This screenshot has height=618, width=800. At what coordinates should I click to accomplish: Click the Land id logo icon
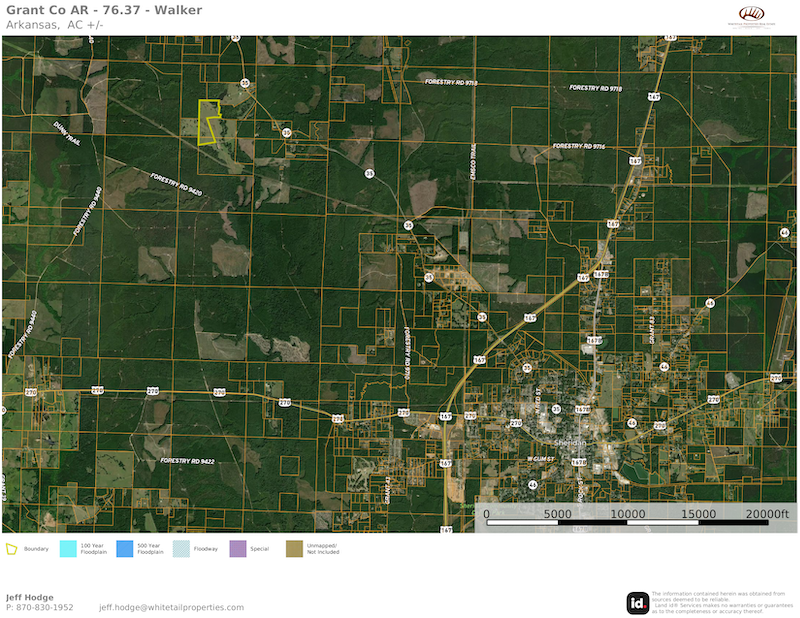637,602
